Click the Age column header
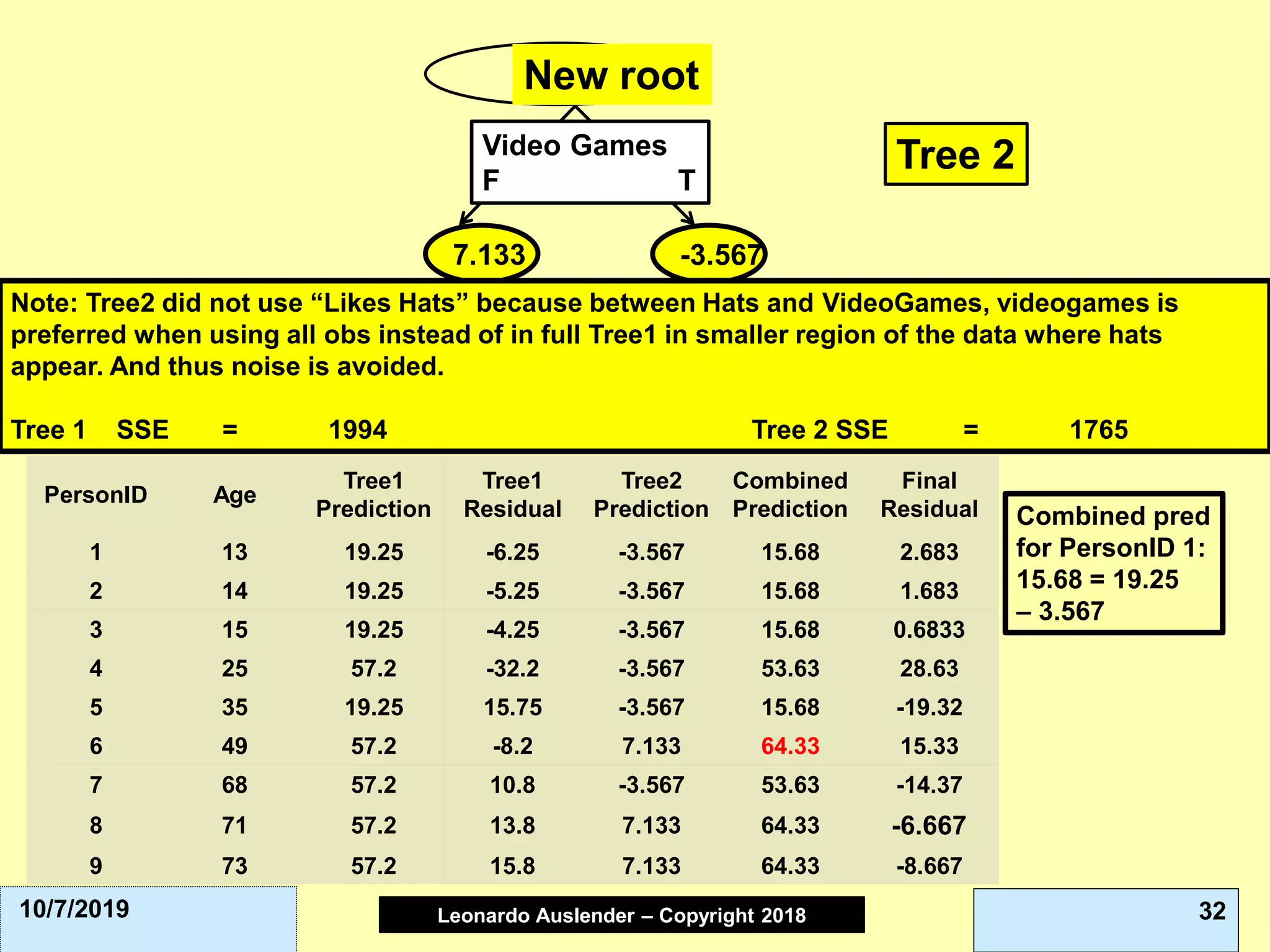 pos(234,495)
